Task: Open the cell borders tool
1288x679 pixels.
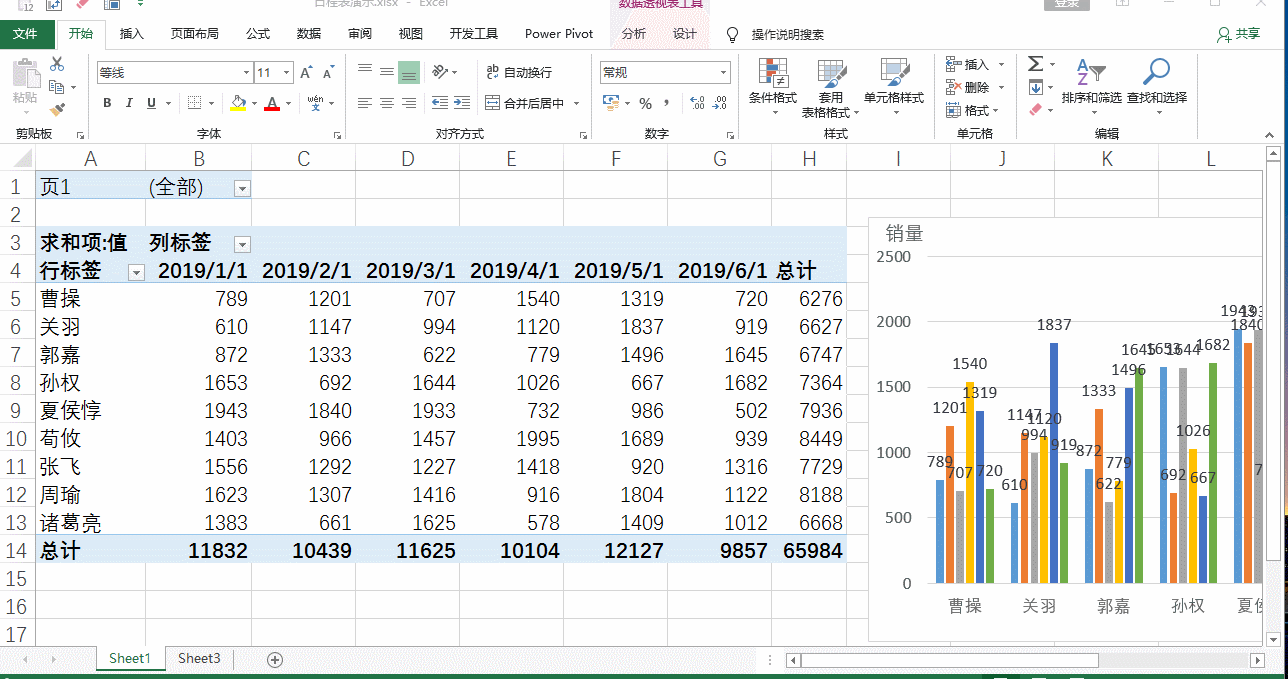Action: coord(195,103)
